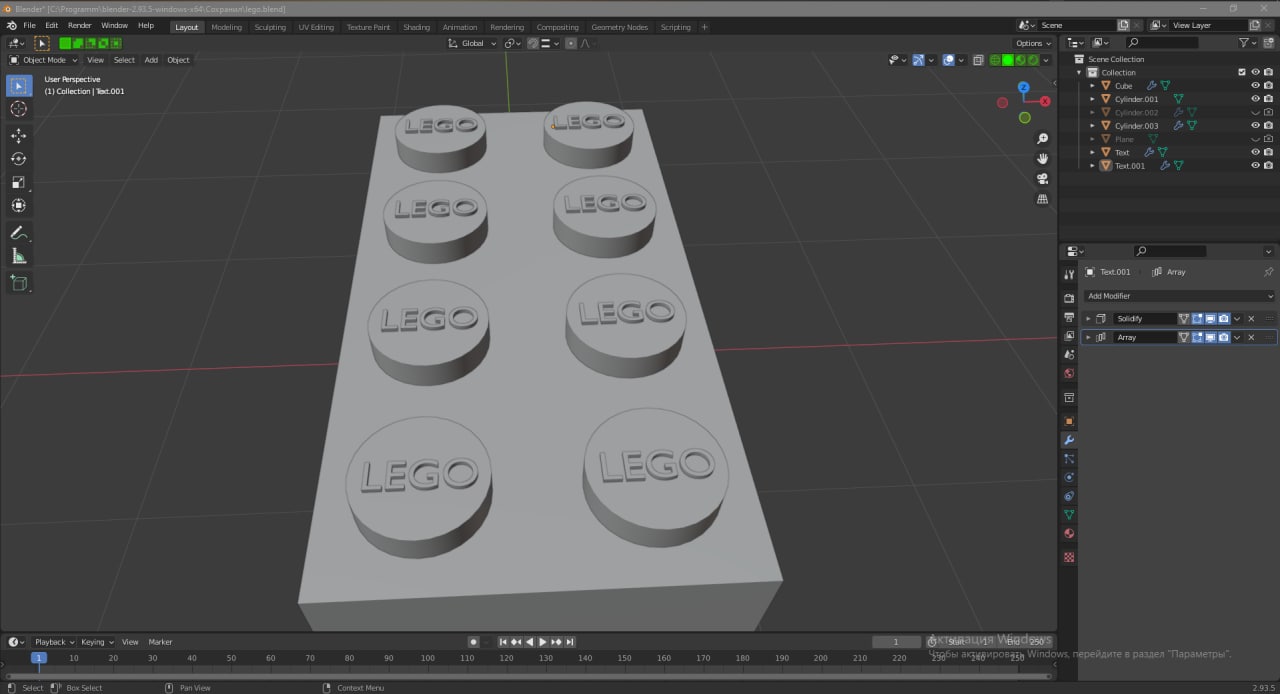
Task: Toggle Array modifier render visibility
Action: [1223, 338]
